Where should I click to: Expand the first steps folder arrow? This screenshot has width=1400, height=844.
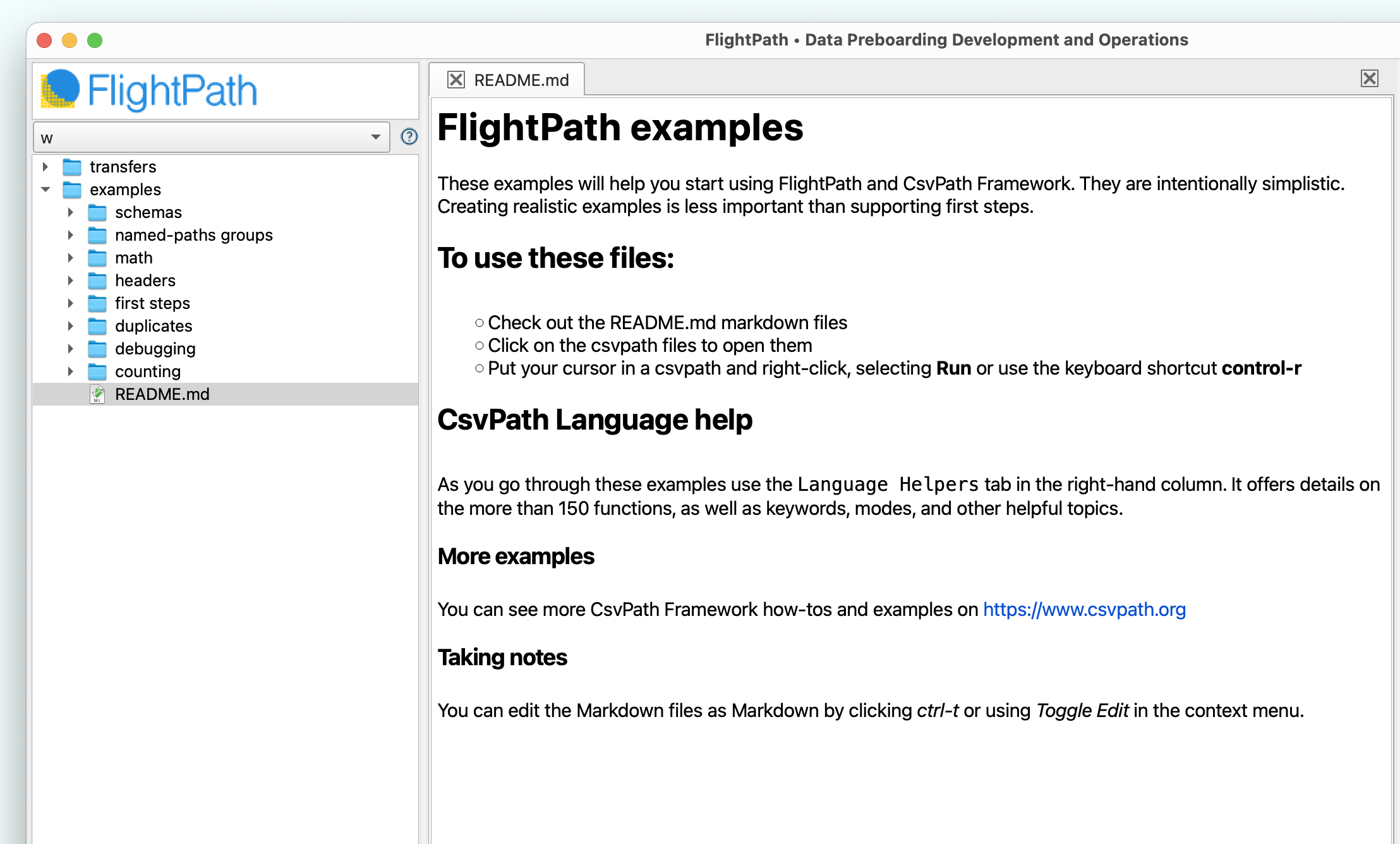70,303
